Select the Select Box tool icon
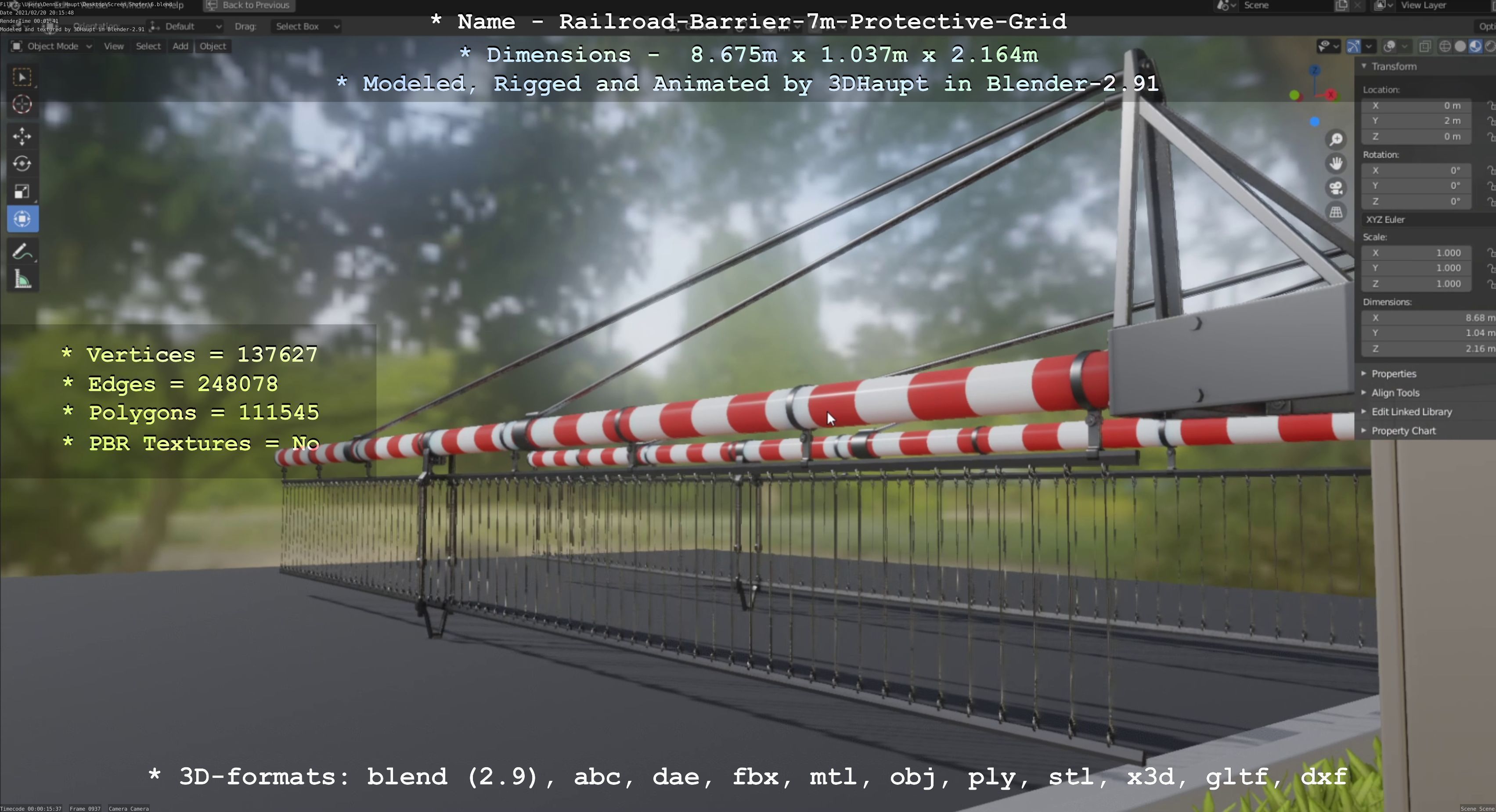Image resolution: width=1496 pixels, height=812 pixels. coord(22,77)
